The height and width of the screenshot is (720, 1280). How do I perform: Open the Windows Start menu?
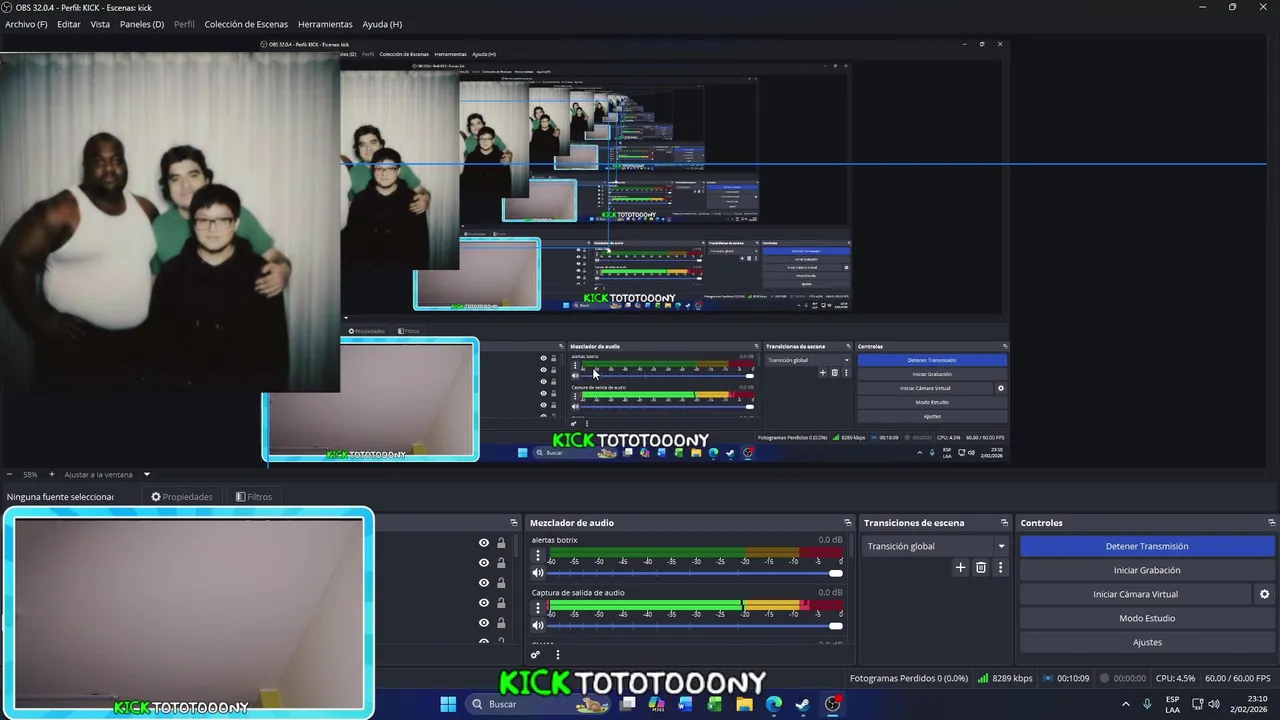(448, 704)
